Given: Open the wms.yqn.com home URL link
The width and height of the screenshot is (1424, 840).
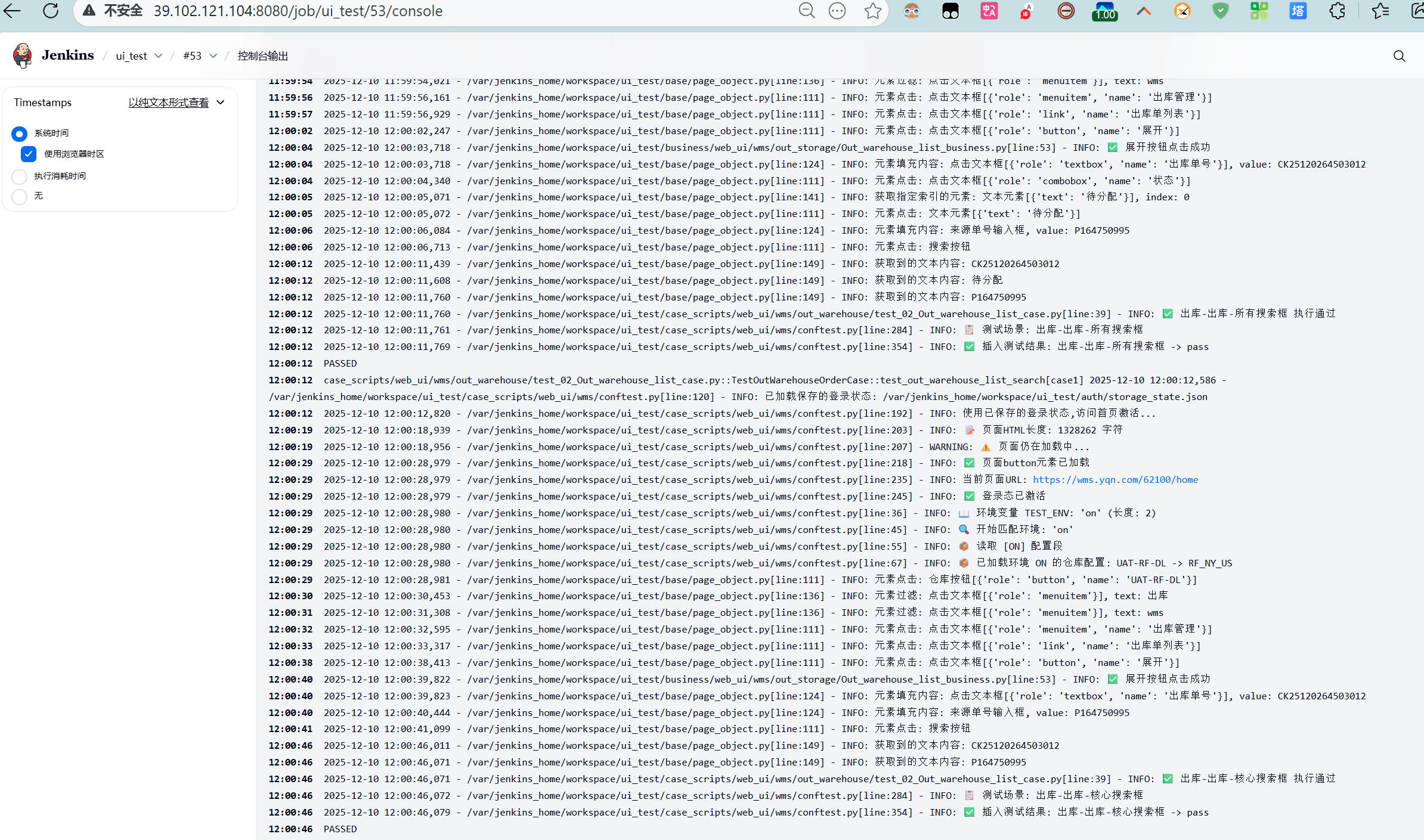Looking at the screenshot, I should [1115, 480].
